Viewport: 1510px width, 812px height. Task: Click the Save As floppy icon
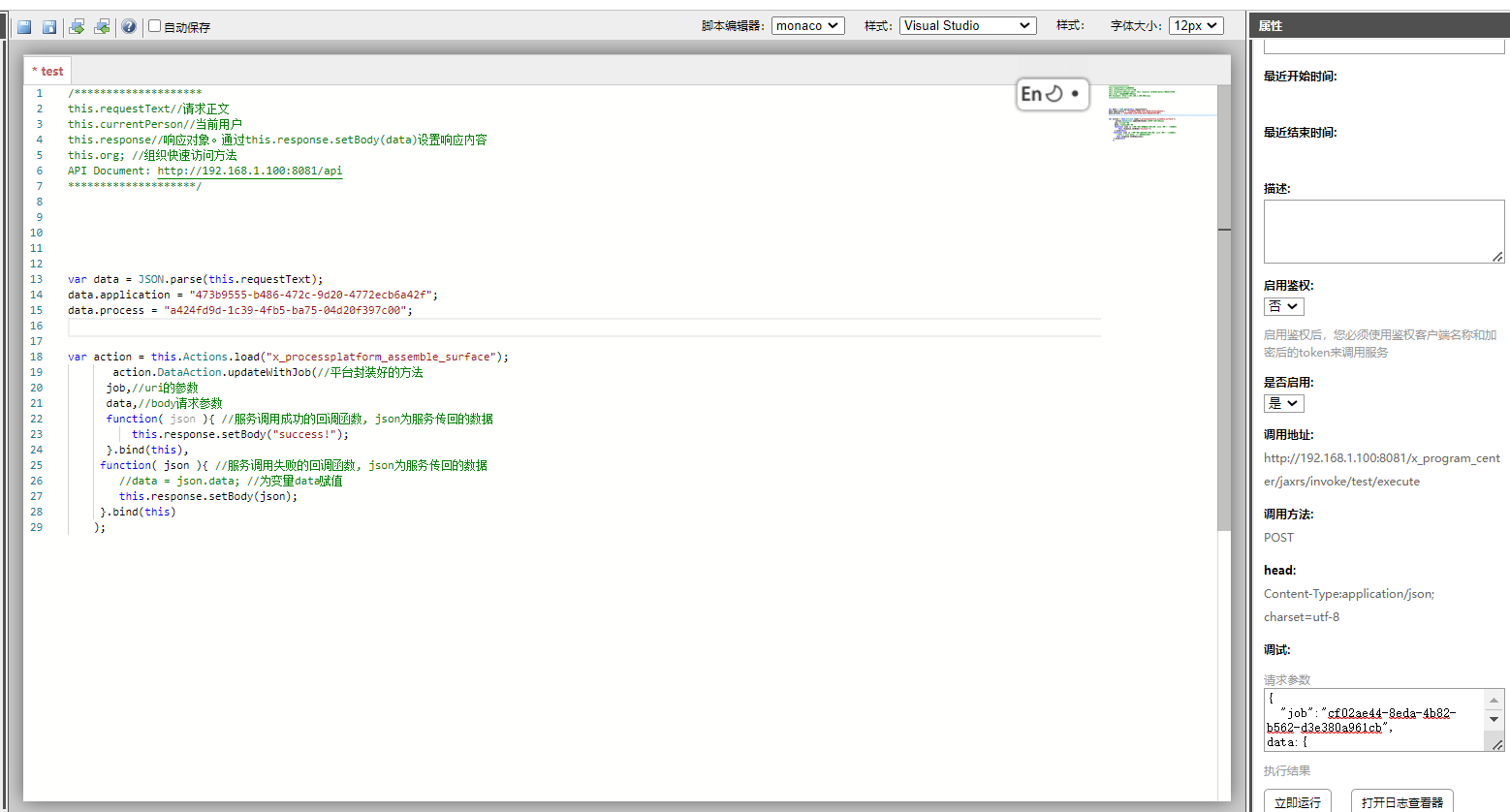click(48, 27)
